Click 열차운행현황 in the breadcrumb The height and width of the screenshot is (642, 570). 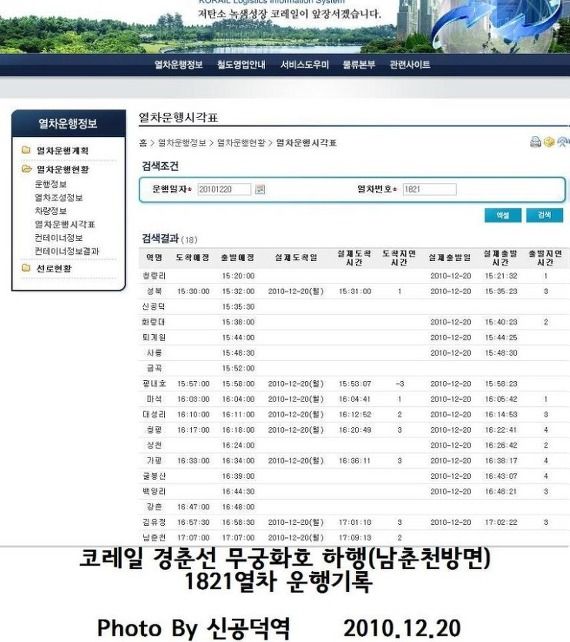[241, 143]
